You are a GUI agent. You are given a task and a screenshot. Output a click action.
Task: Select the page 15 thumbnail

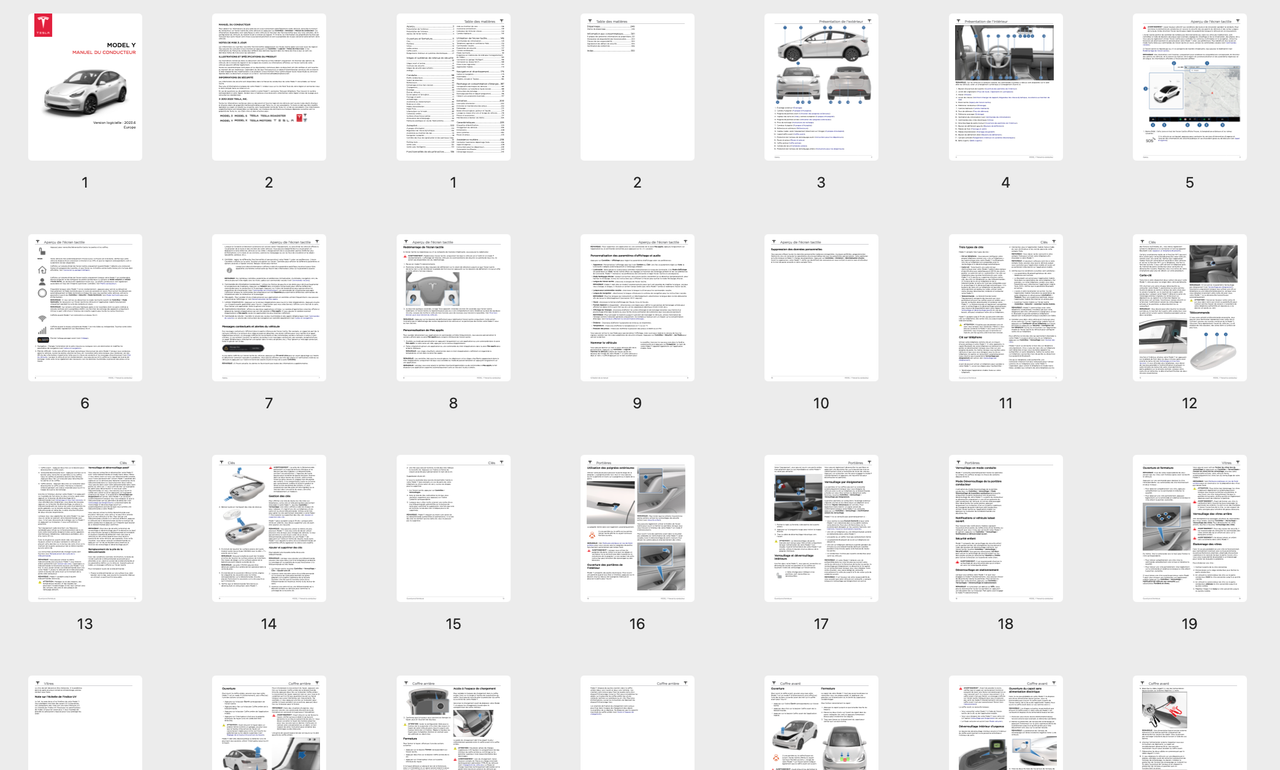(453, 529)
